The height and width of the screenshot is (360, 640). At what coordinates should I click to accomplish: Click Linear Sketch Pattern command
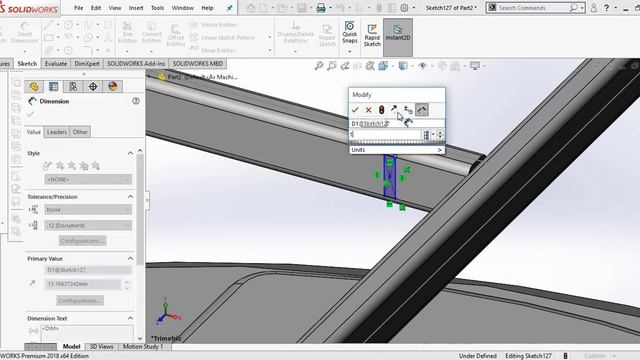point(222,38)
